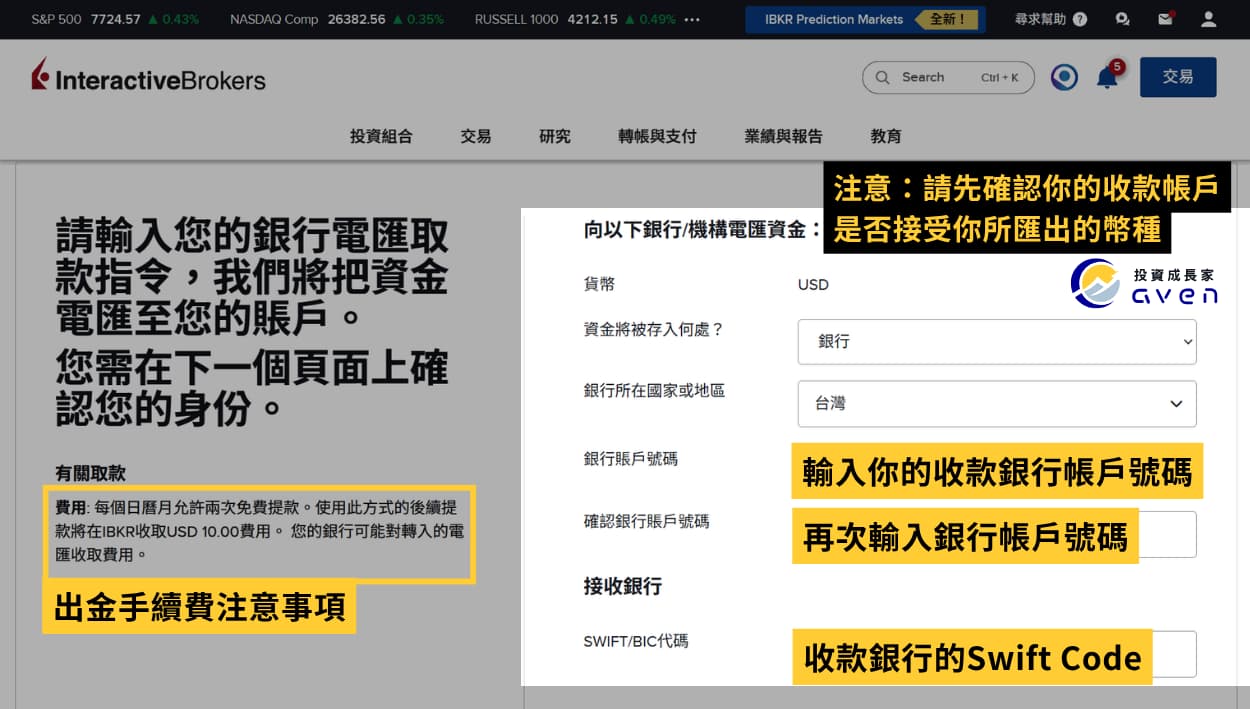The width and height of the screenshot is (1250, 709).
Task: Click the USD currency value
Action: pos(813,284)
